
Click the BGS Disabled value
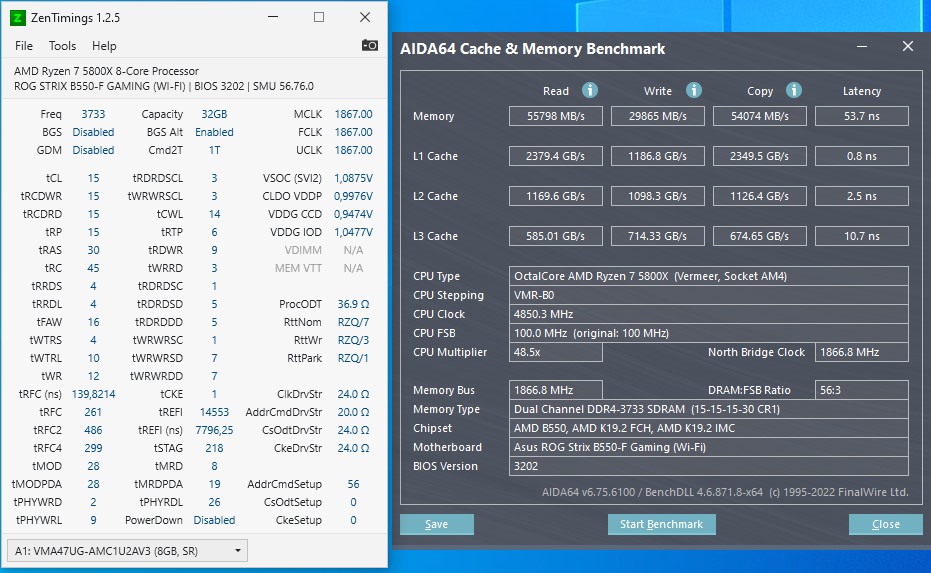click(93, 132)
